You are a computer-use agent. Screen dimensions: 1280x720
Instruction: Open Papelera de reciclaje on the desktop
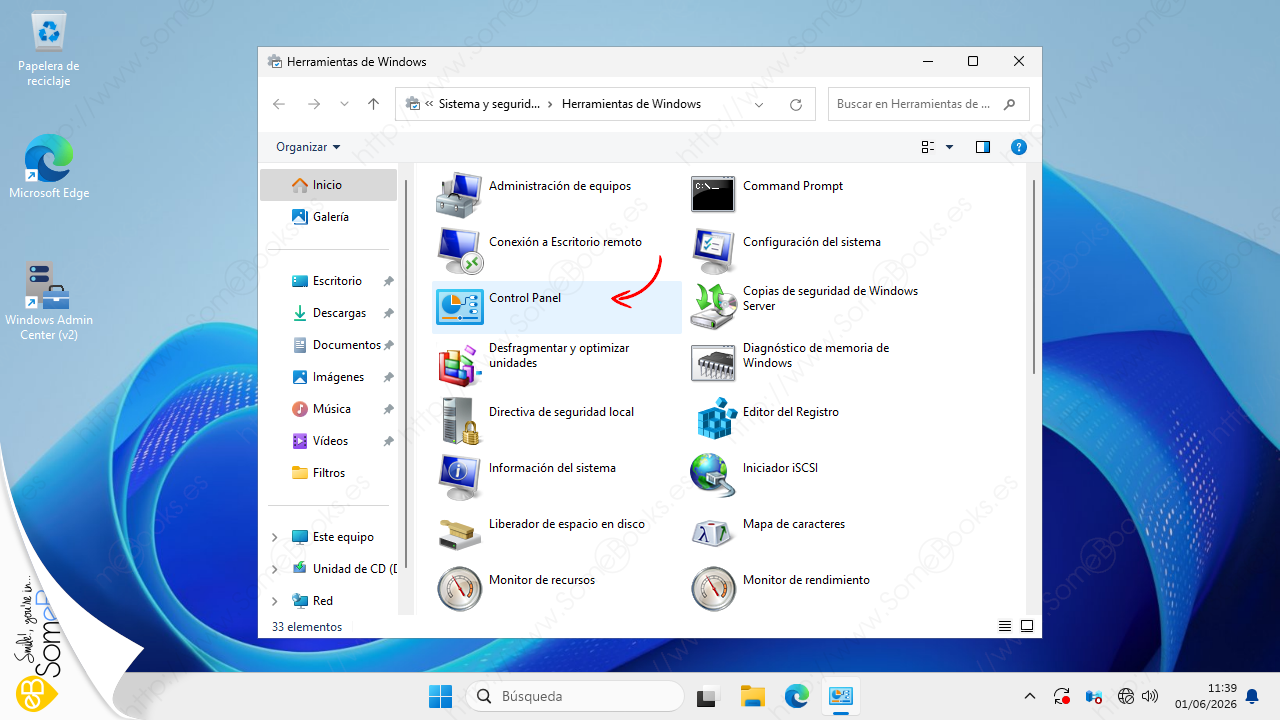(x=49, y=50)
